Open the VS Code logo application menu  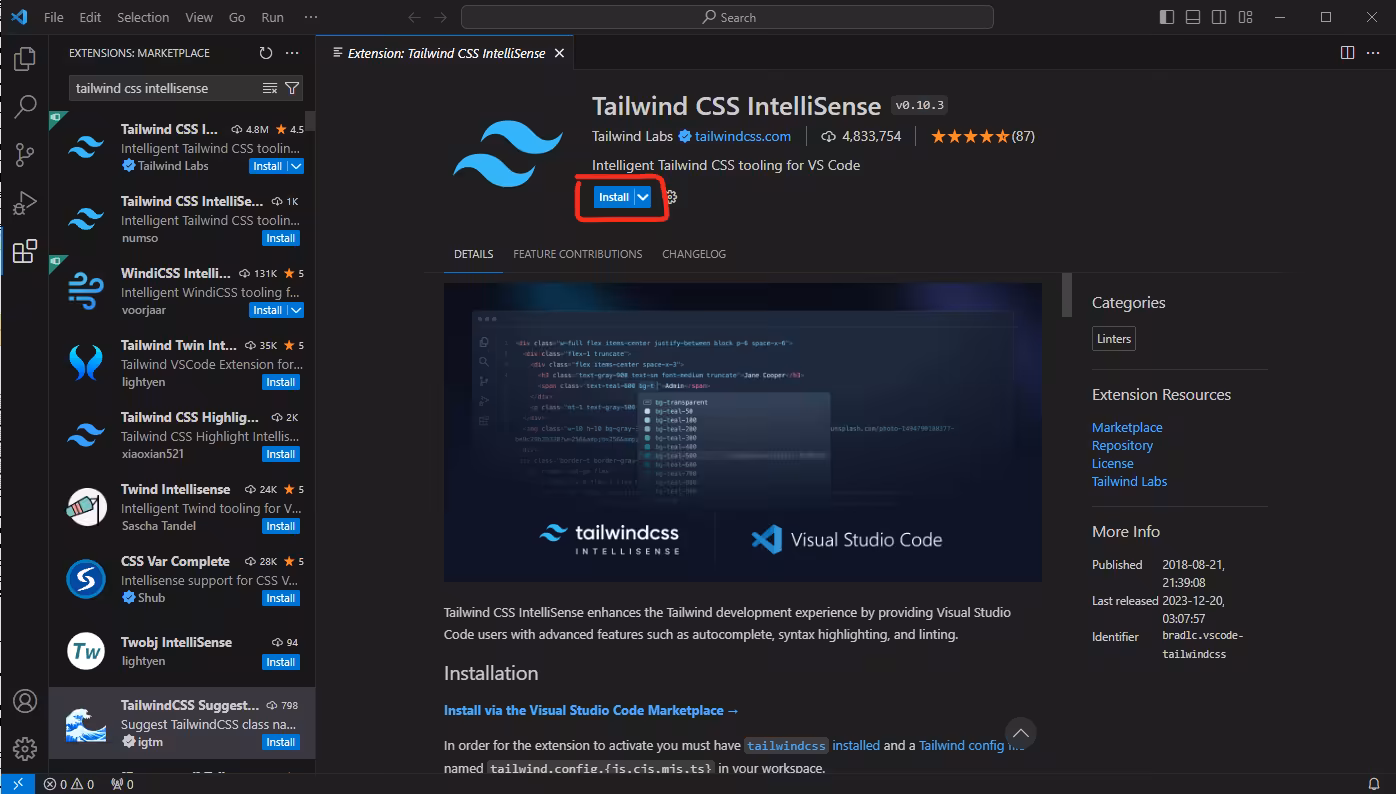click(18, 17)
